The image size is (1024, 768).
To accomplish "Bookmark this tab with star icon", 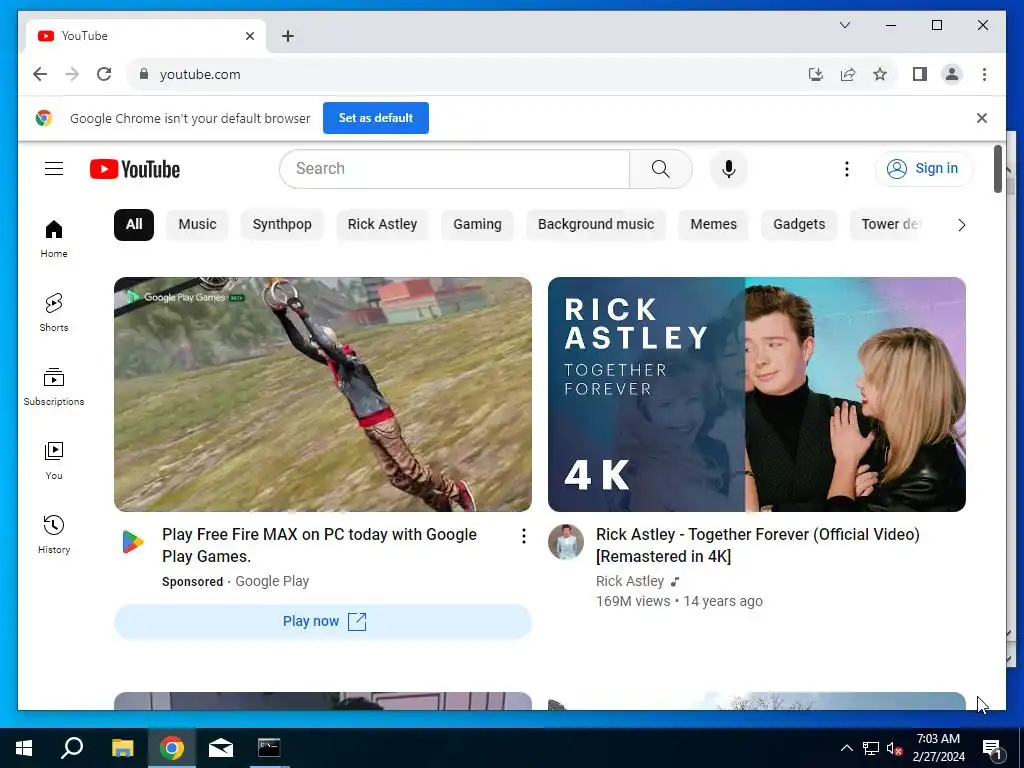I will tap(880, 74).
